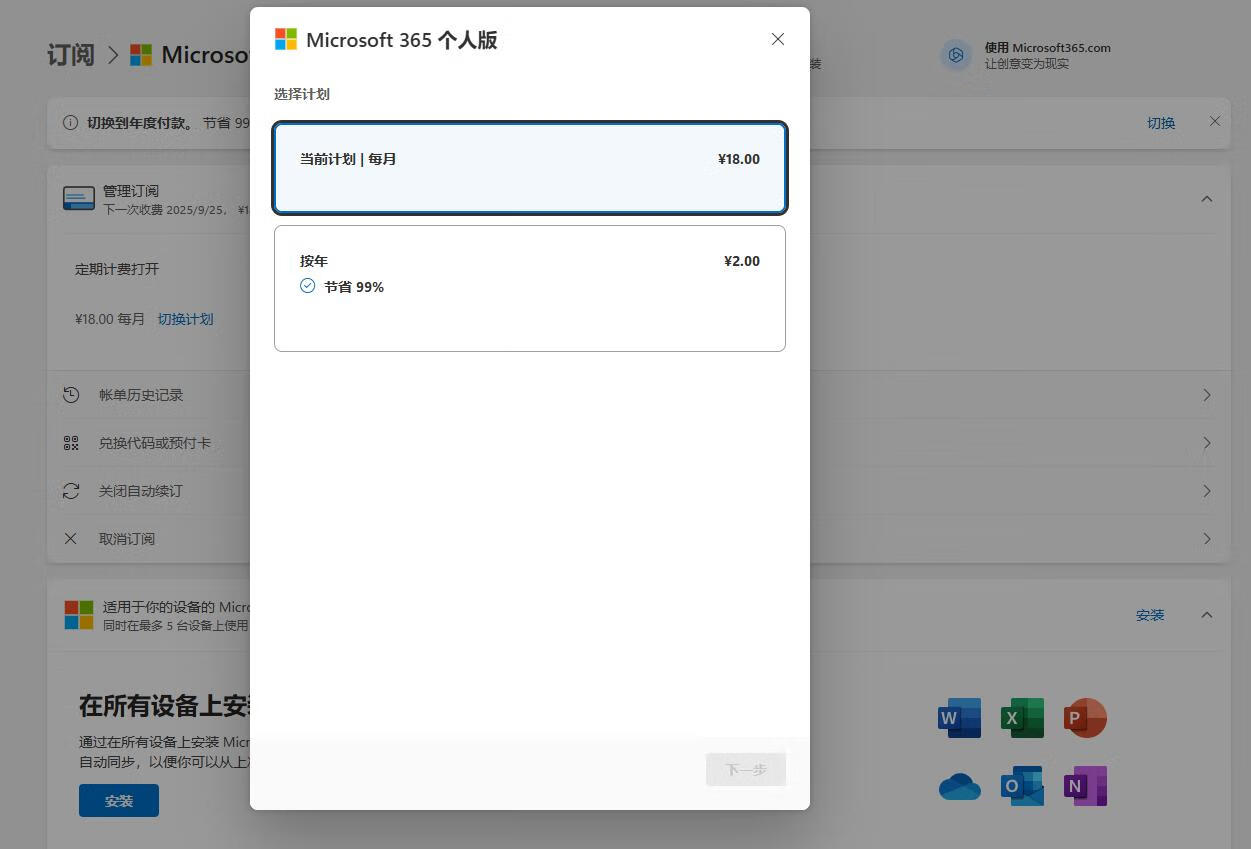
Task: Click the OneNote app icon
Action: point(1085,787)
